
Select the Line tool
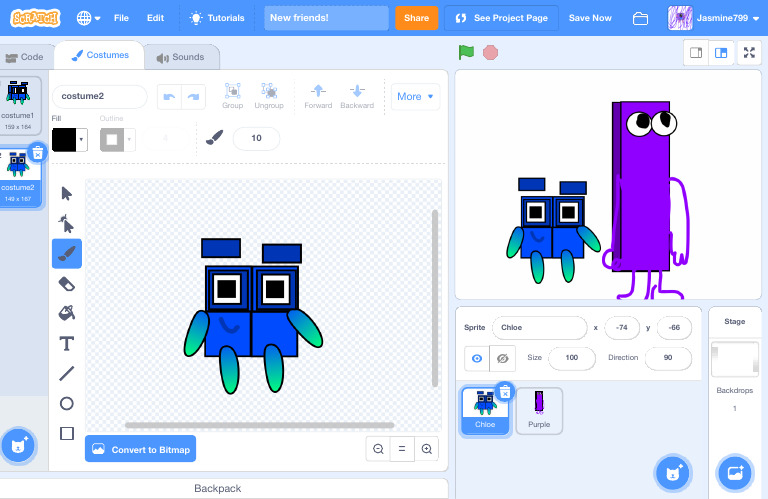pos(67,374)
